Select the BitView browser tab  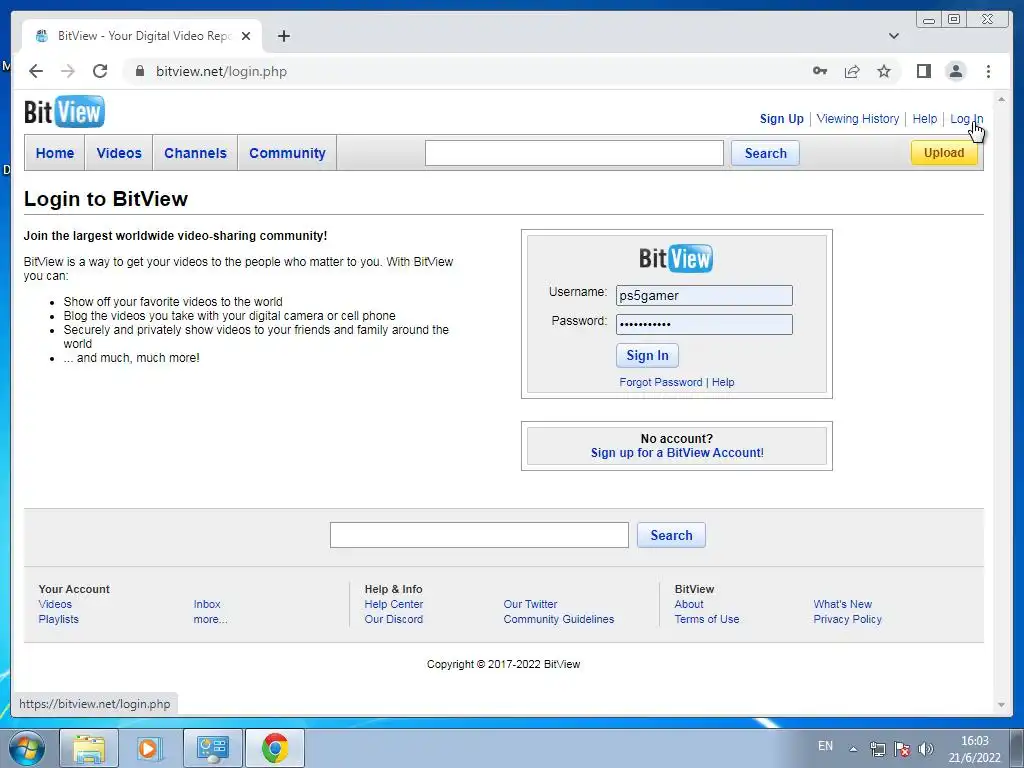142,36
